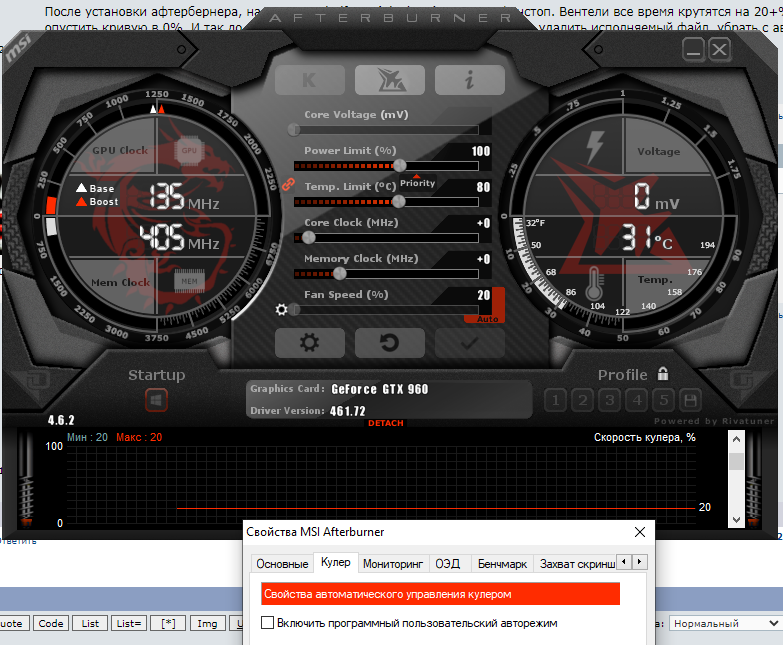Click the GeForce GTX 960 card name
This screenshot has width=783, height=645.
[380, 389]
